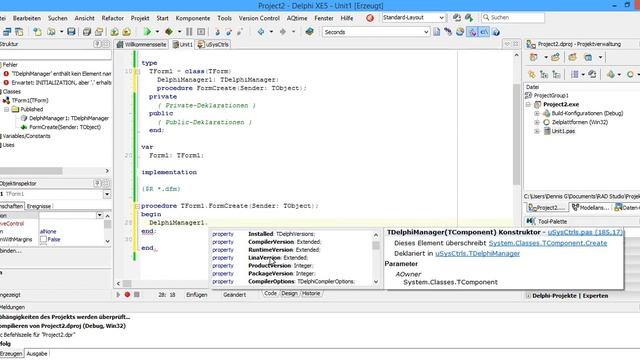Click the red circle icon after Hilfe

tap(370, 18)
